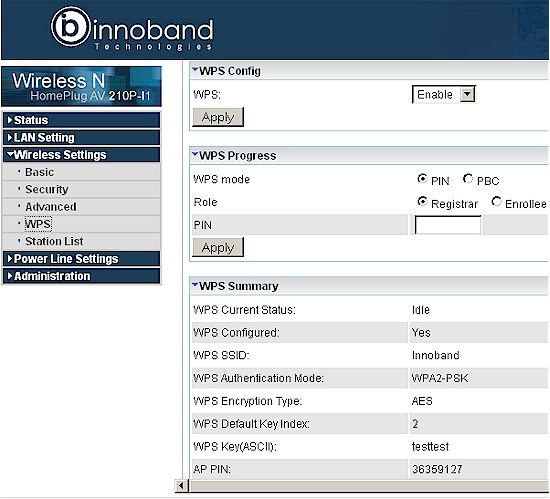Click the WPS Current Status value Idle
The width and height of the screenshot is (550, 499).
(421, 310)
